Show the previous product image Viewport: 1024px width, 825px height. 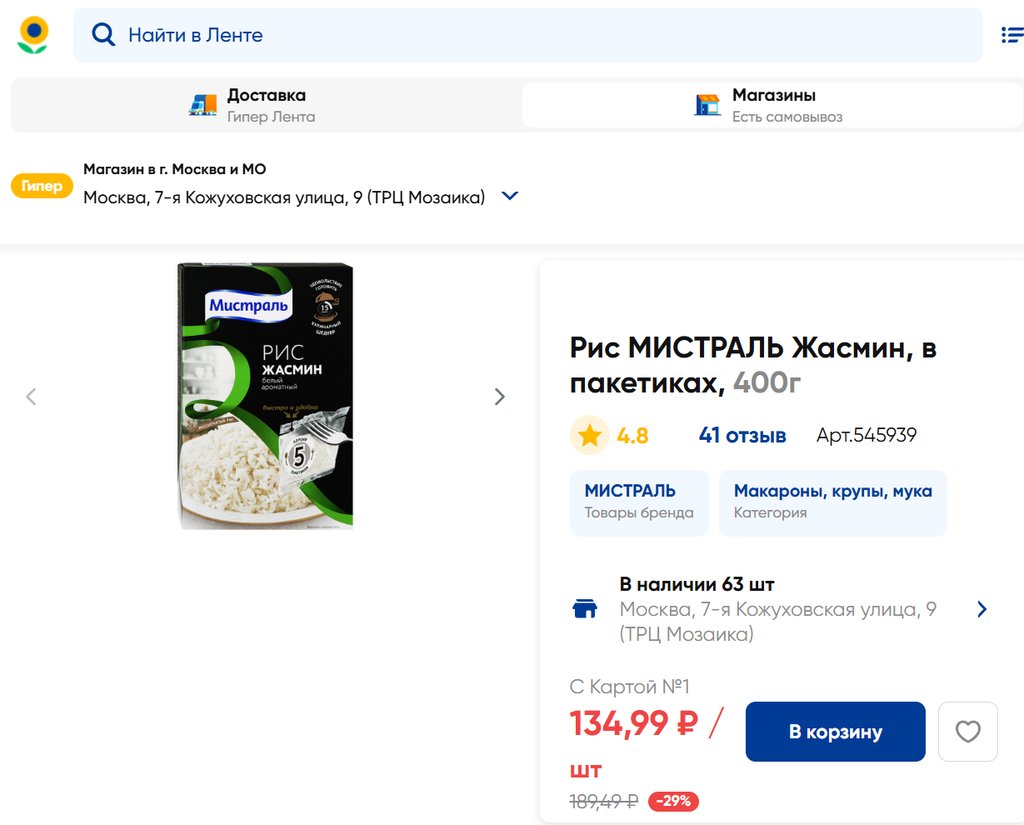[x=31, y=397]
